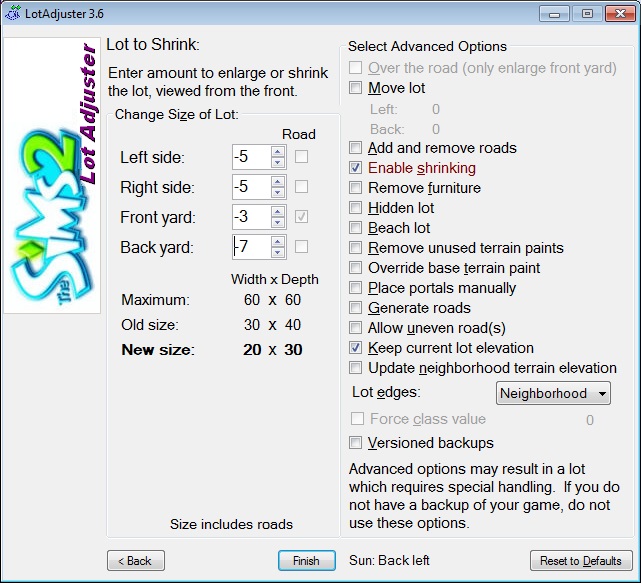Enable Place portals manually

coord(355,288)
